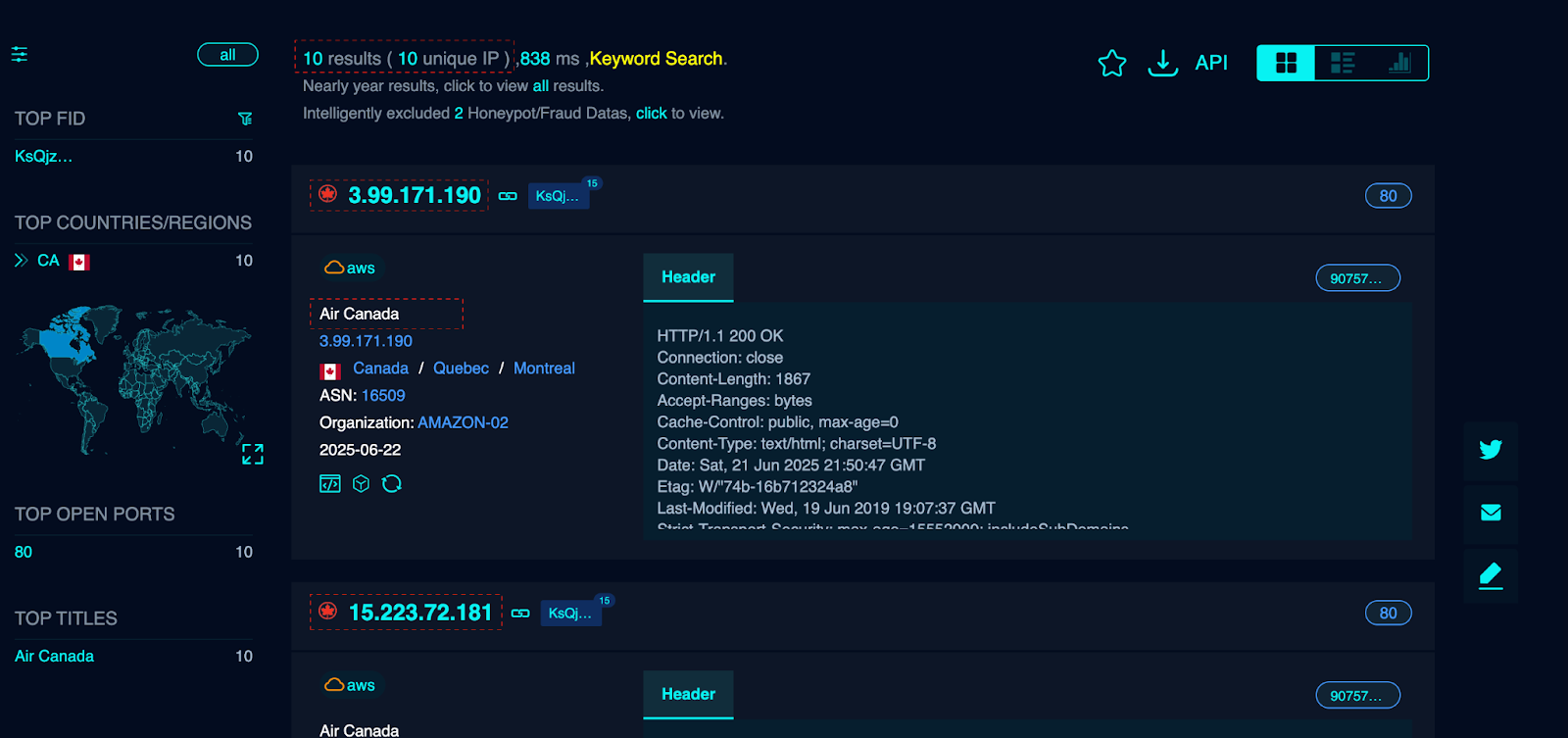This screenshot has width=1568, height=738.
Task: Select the KsQj… tag for 3.99.171.190
Action: (558, 196)
